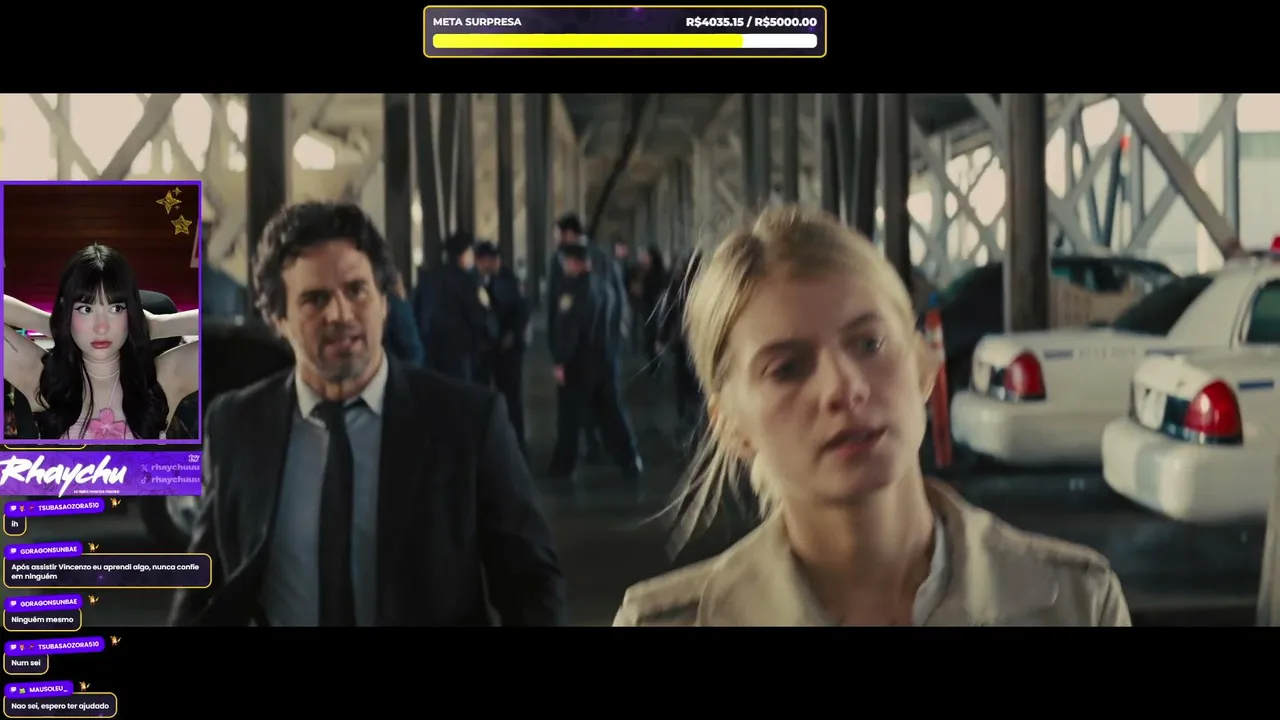Click the chat message 'ih'
This screenshot has height=720, width=1280.
point(15,524)
